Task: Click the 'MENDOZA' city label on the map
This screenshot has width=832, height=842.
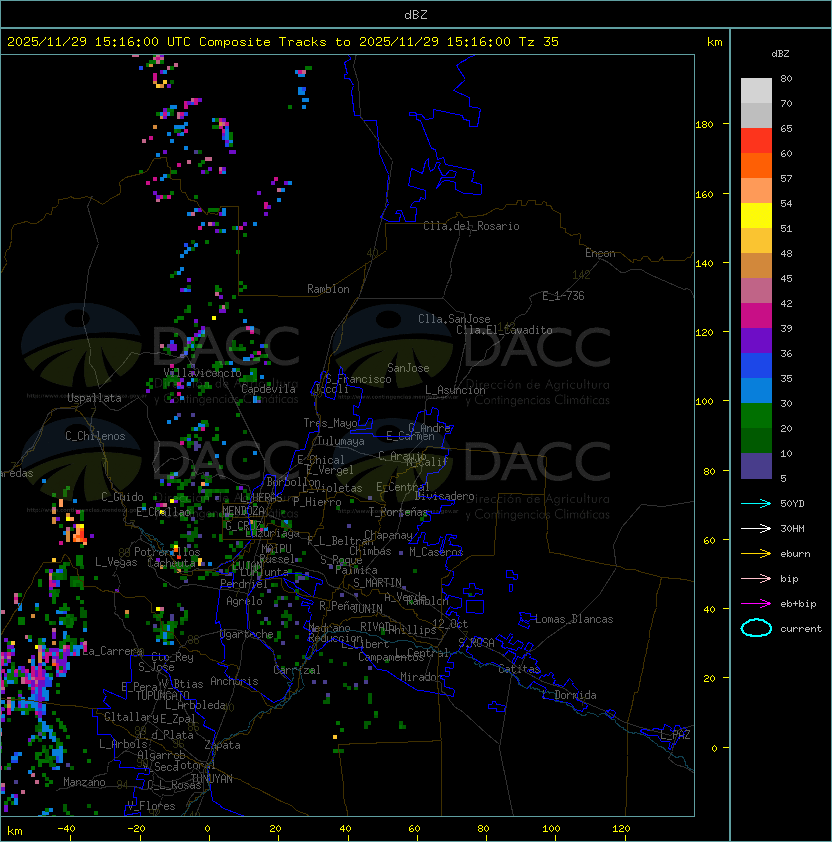Action: click(x=243, y=510)
